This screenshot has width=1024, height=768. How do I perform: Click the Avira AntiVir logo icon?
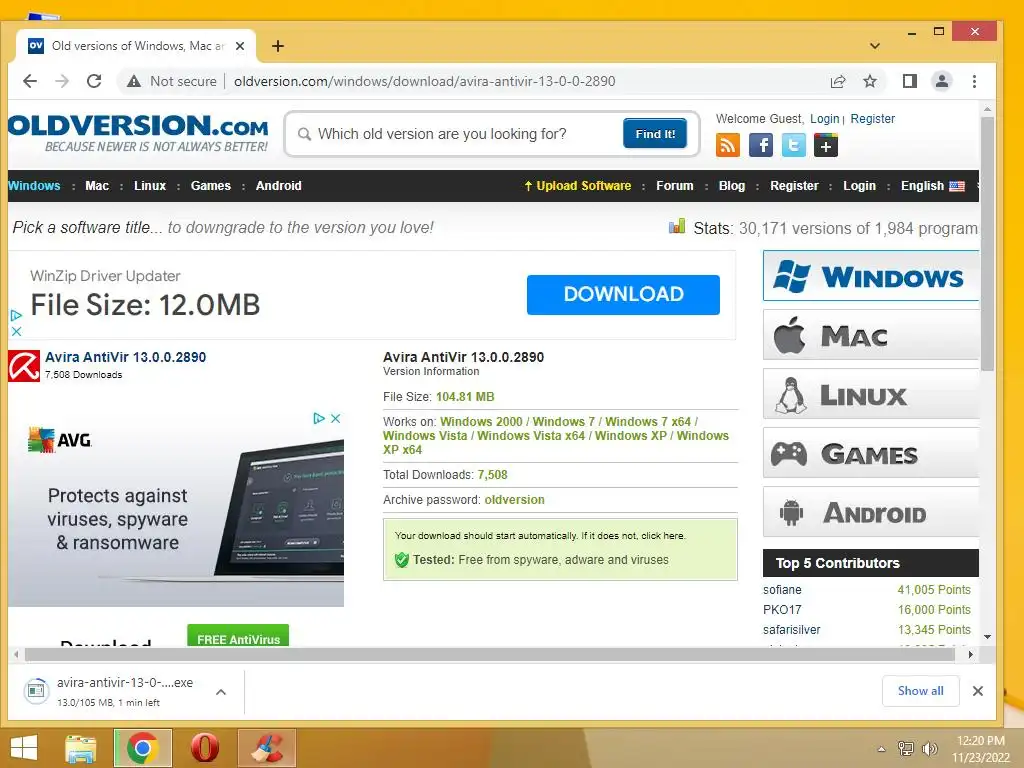point(24,366)
